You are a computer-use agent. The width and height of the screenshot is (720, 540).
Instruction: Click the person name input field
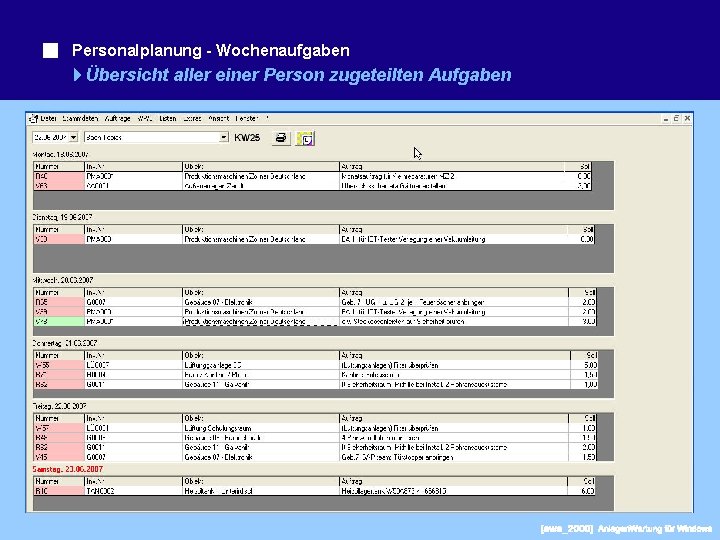pos(152,137)
